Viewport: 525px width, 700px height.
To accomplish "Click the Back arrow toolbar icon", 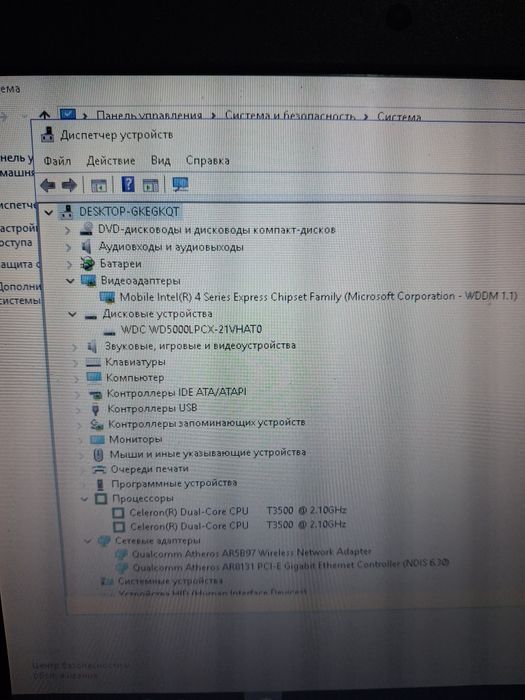I will (x=48, y=185).
